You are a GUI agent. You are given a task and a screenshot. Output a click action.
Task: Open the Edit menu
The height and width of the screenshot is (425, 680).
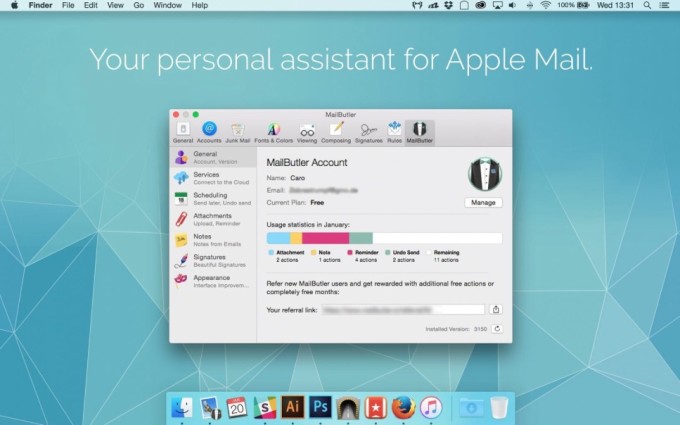(91, 5)
